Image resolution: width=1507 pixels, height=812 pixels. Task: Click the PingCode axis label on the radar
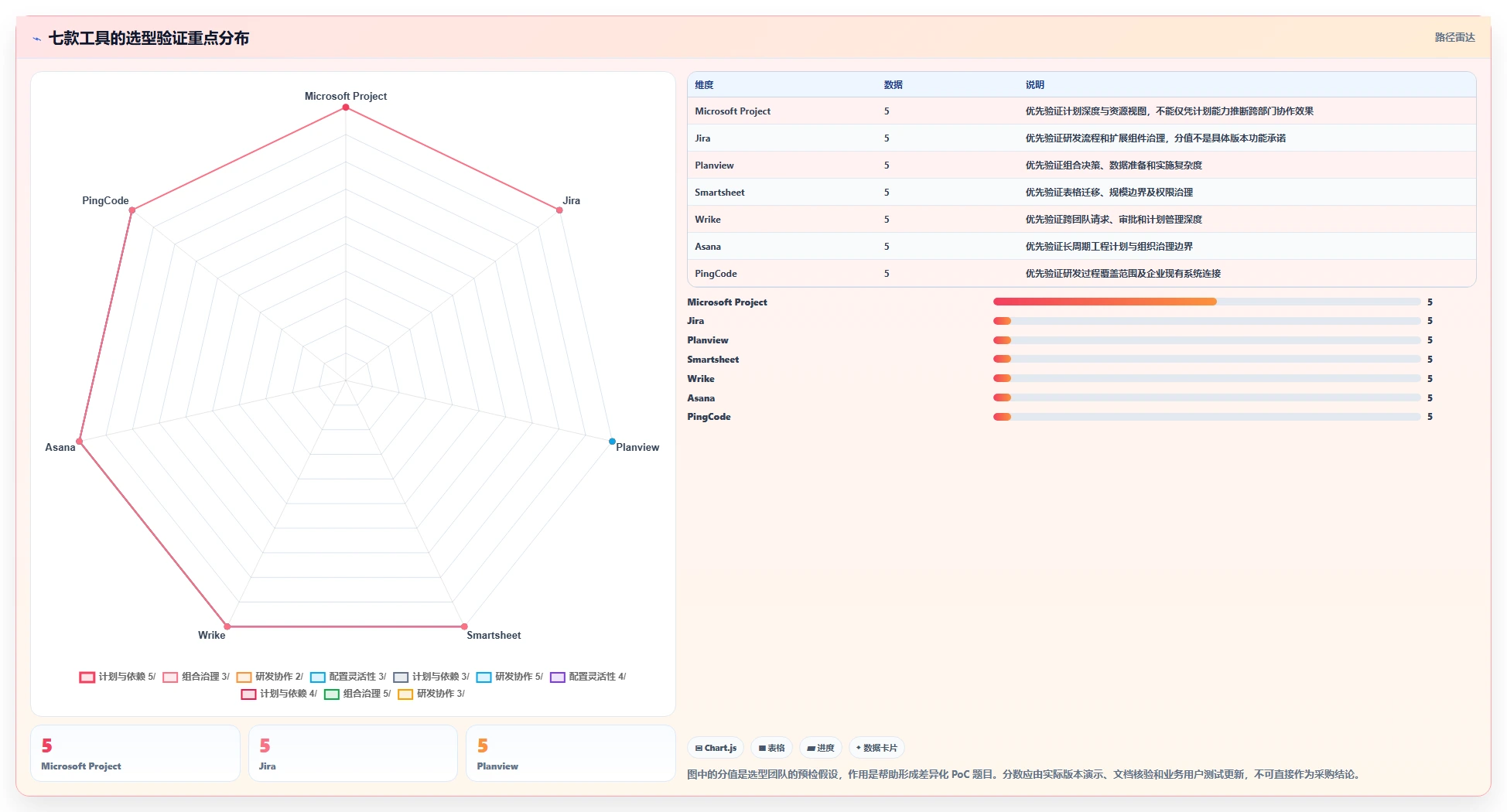(x=105, y=200)
